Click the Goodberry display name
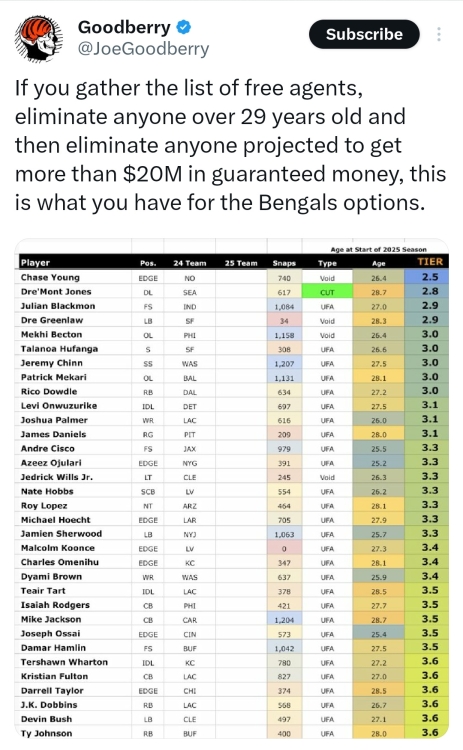Viewport: 463px width, 750px height. 124,27
